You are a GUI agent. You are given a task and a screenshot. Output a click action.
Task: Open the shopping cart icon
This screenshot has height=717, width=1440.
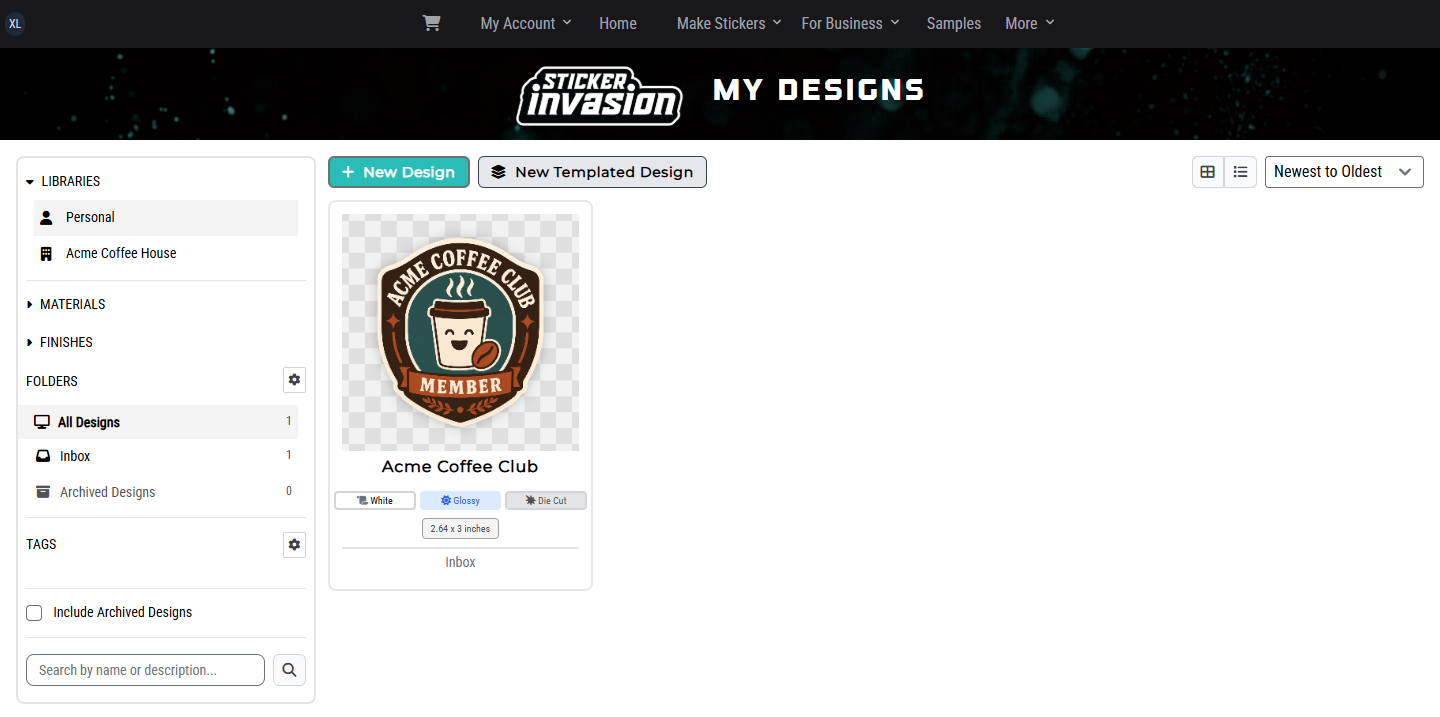431,23
